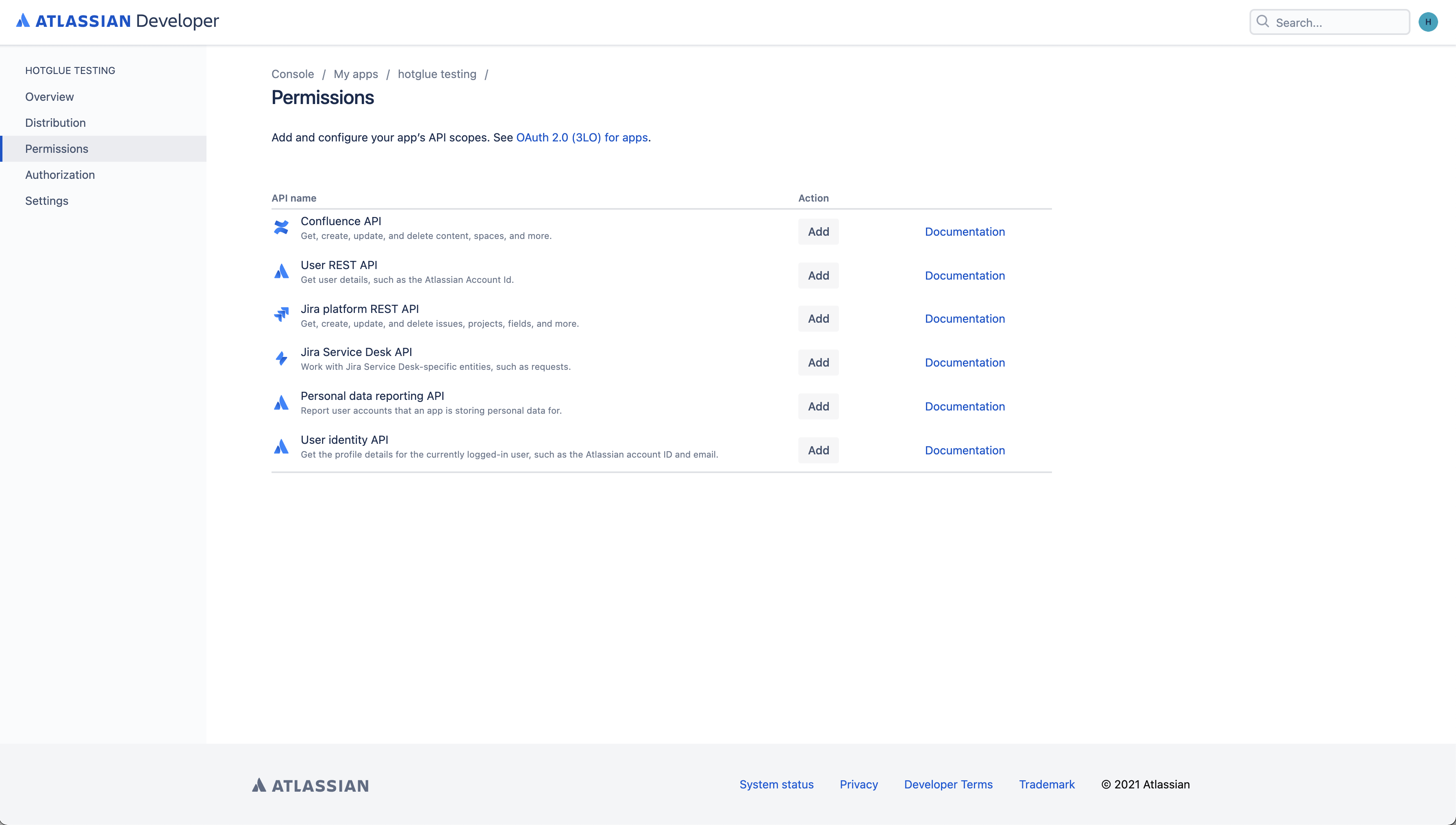Open the user avatar profile menu
The width and height of the screenshot is (1456, 825).
pyautogui.click(x=1428, y=22)
